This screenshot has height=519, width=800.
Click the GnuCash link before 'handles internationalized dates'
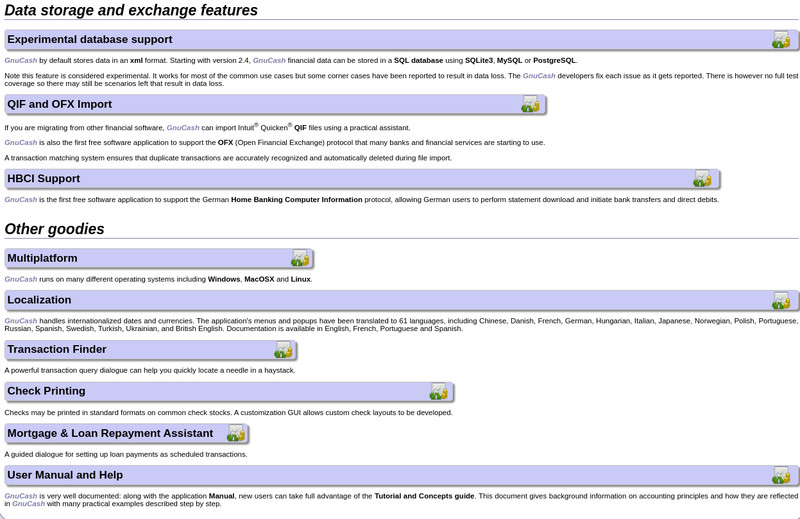(x=21, y=321)
